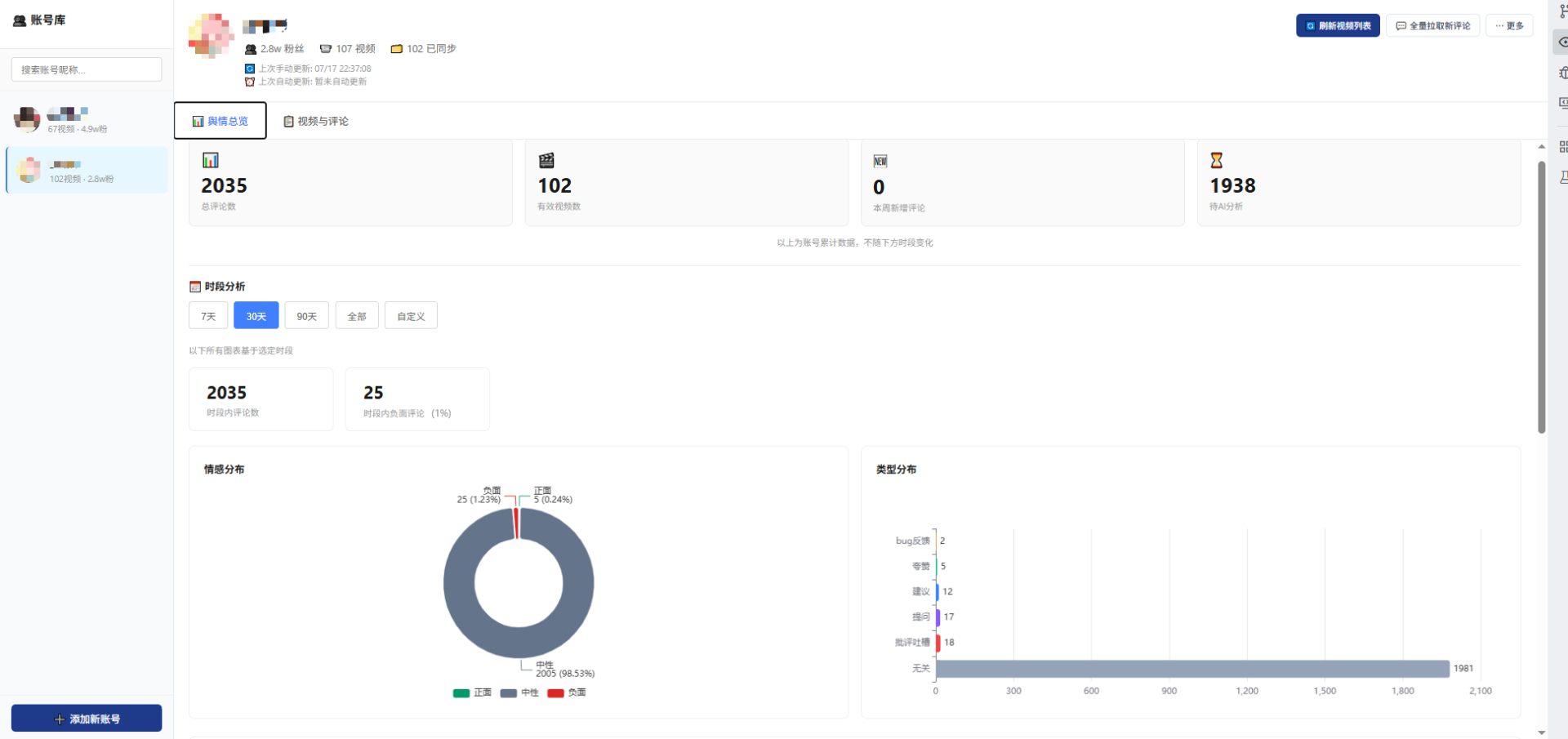Click the 账号库 people icon in the sidebar header
Image resolution: width=1568 pixels, height=739 pixels.
pos(20,20)
